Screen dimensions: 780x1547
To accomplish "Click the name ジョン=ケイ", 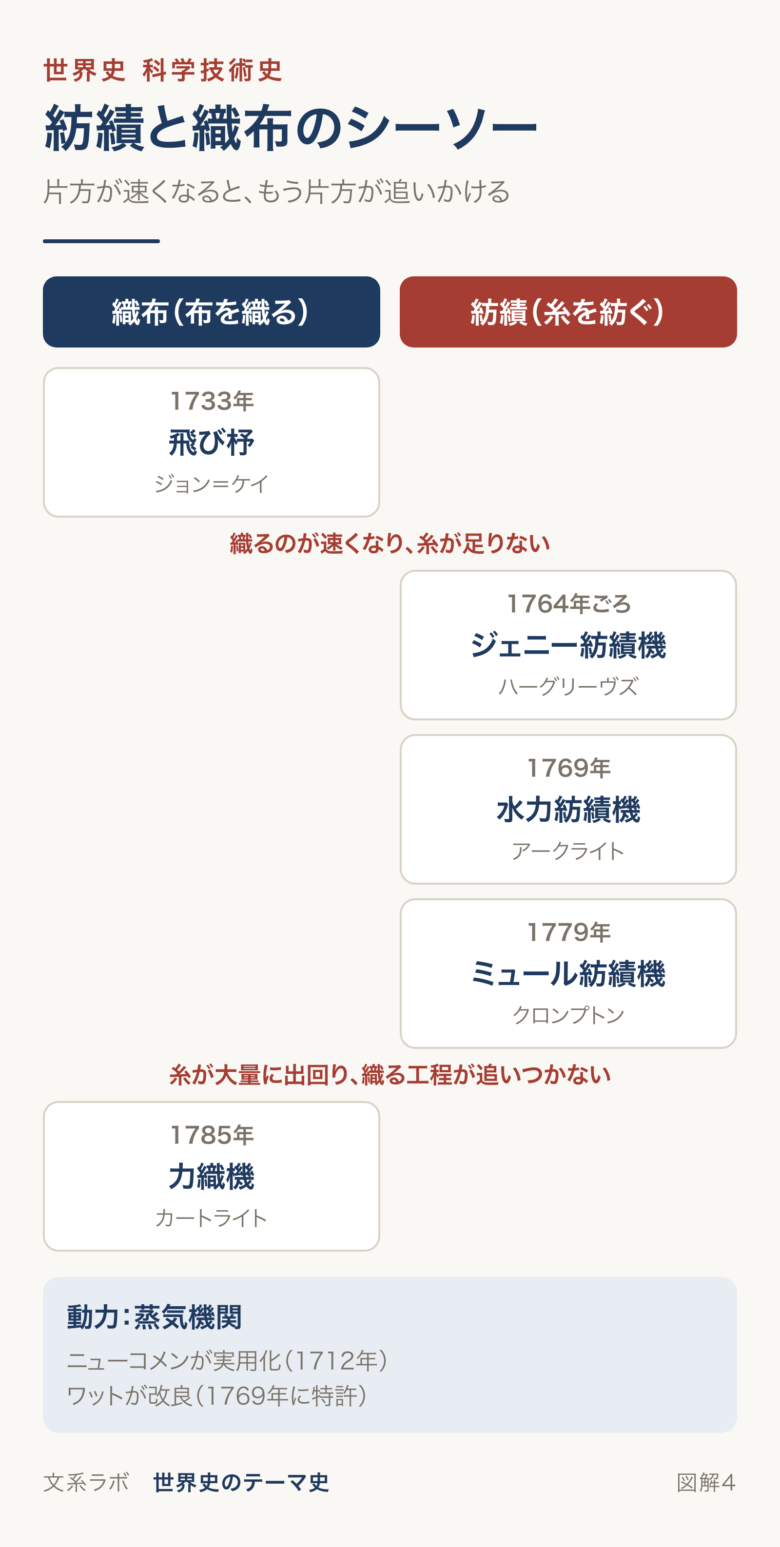I will pyautogui.click(x=211, y=484).
